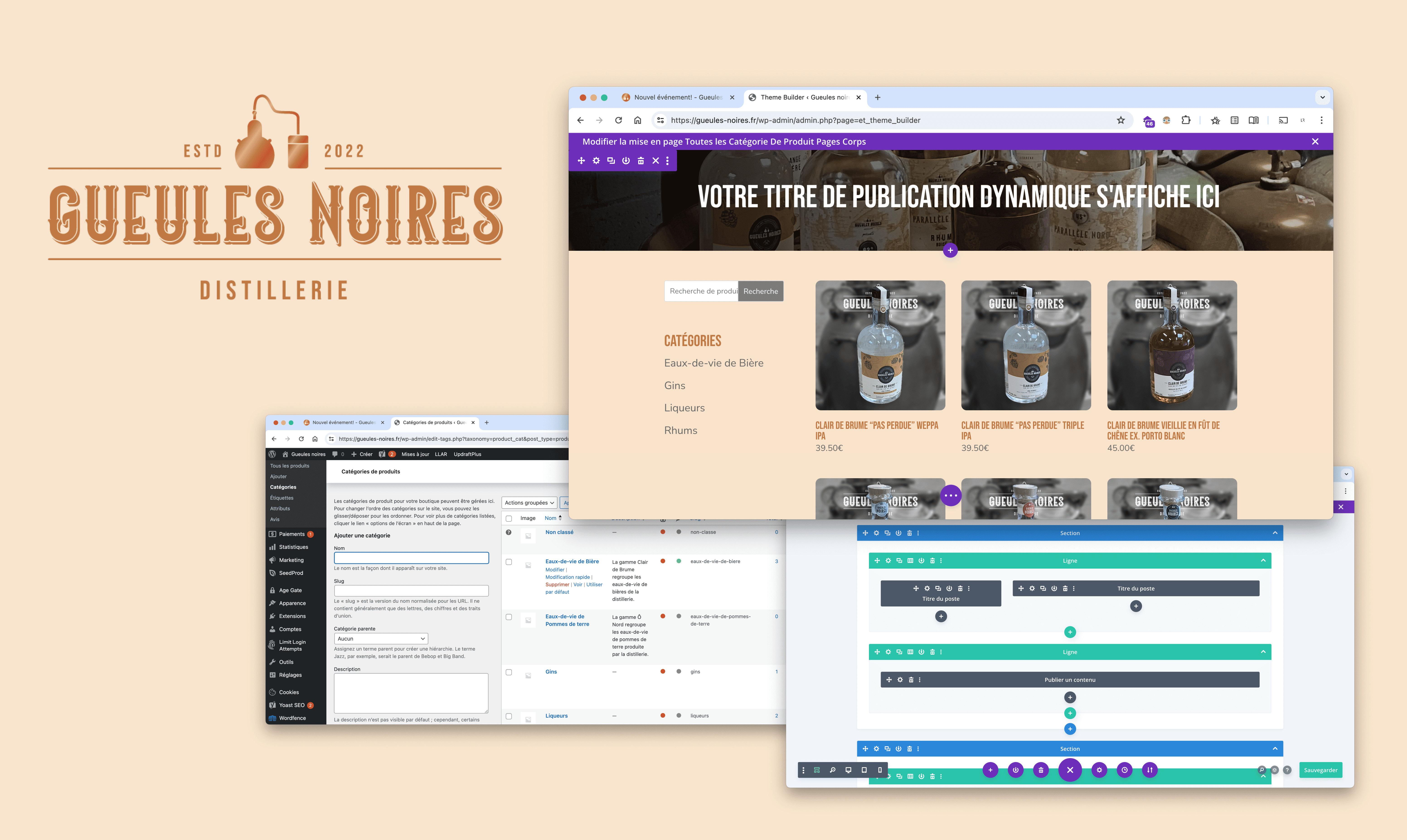Open the layers icon next to Sauvegarder
The image size is (1407, 840).
[1274, 770]
